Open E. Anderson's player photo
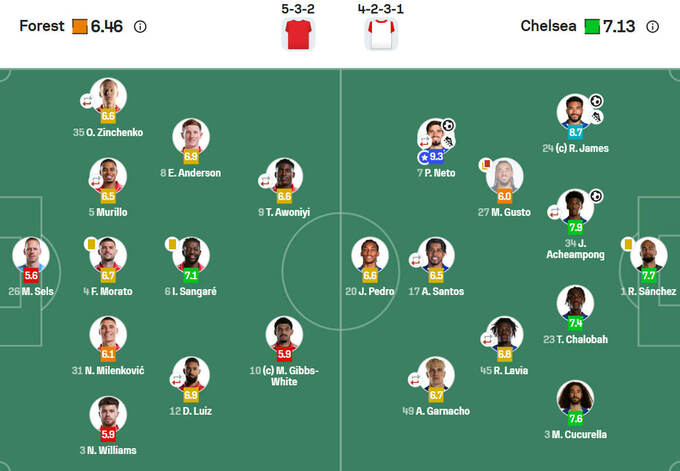This screenshot has height=471, width=680. coord(190,137)
